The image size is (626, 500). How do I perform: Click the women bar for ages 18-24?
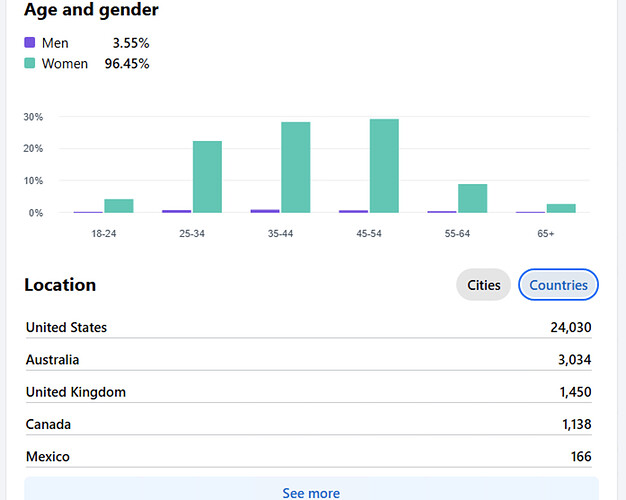pos(119,206)
